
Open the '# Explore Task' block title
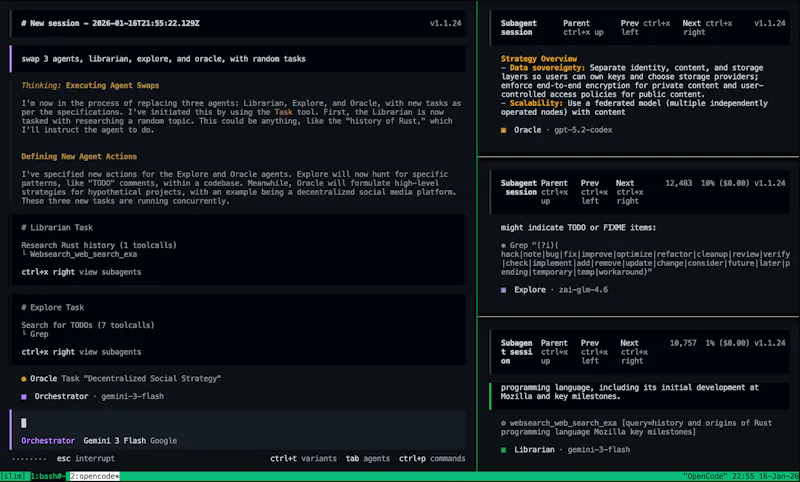pos(53,308)
